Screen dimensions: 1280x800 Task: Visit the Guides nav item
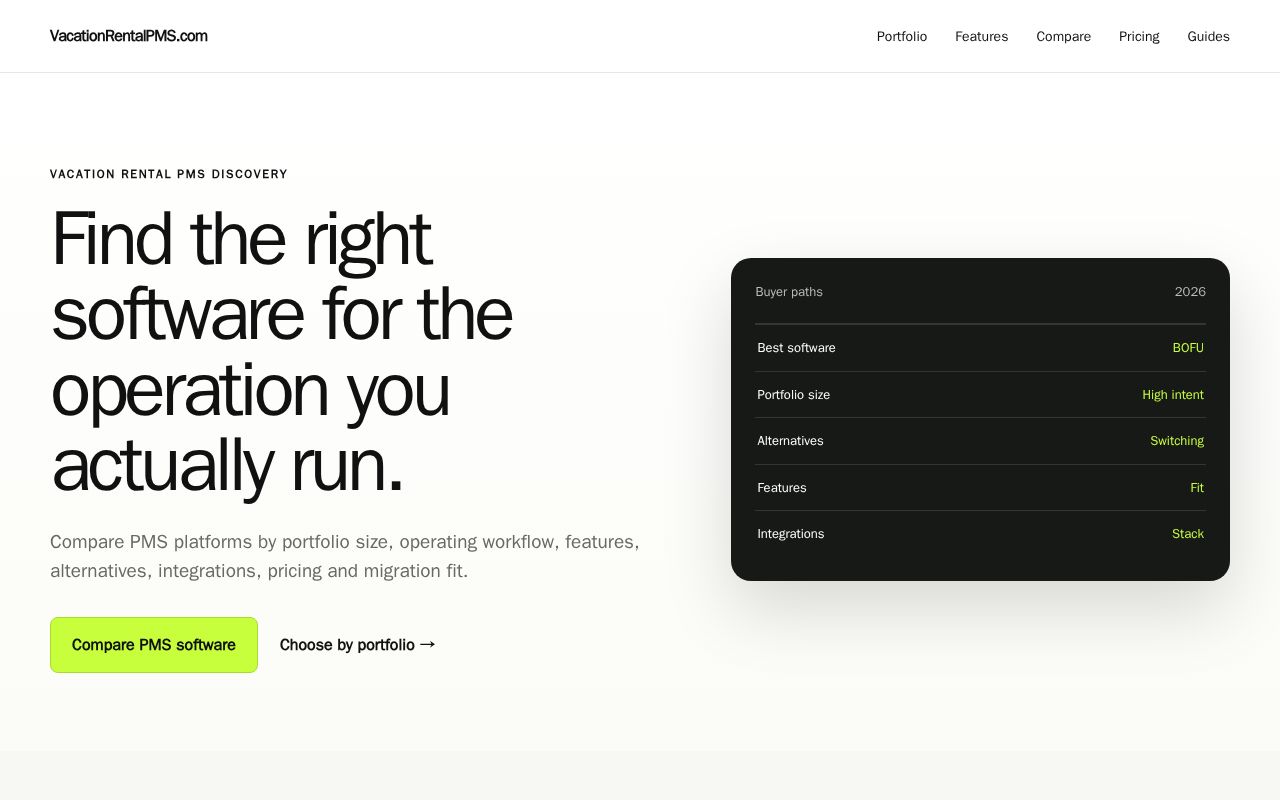pos(1208,37)
